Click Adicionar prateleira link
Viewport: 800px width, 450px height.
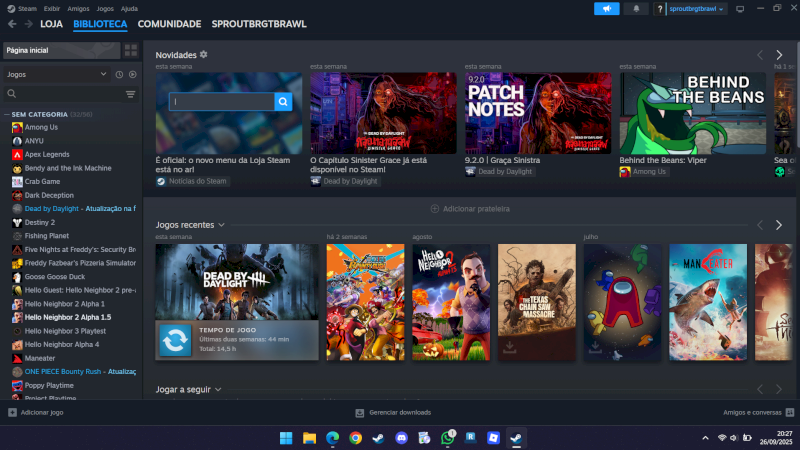pos(470,208)
